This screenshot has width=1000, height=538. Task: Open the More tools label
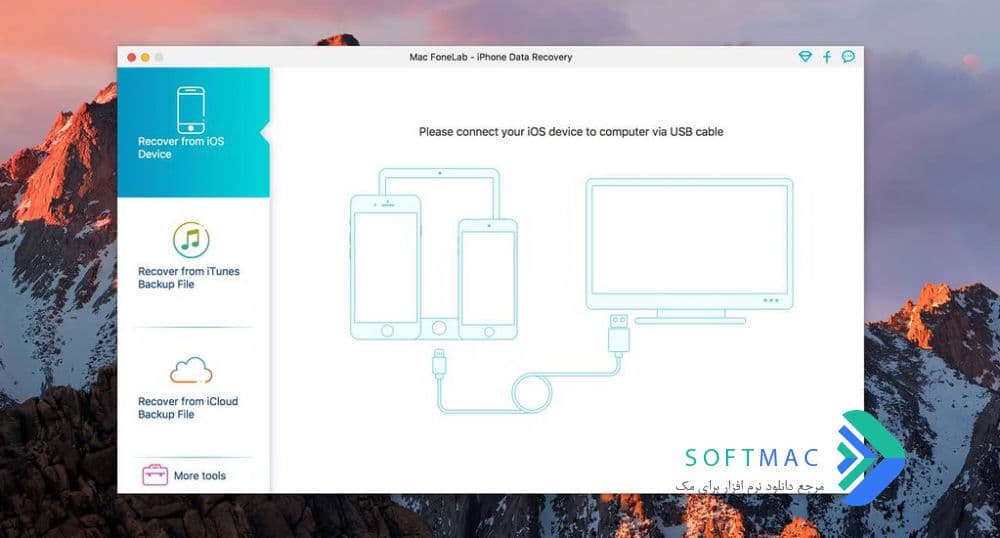point(200,476)
